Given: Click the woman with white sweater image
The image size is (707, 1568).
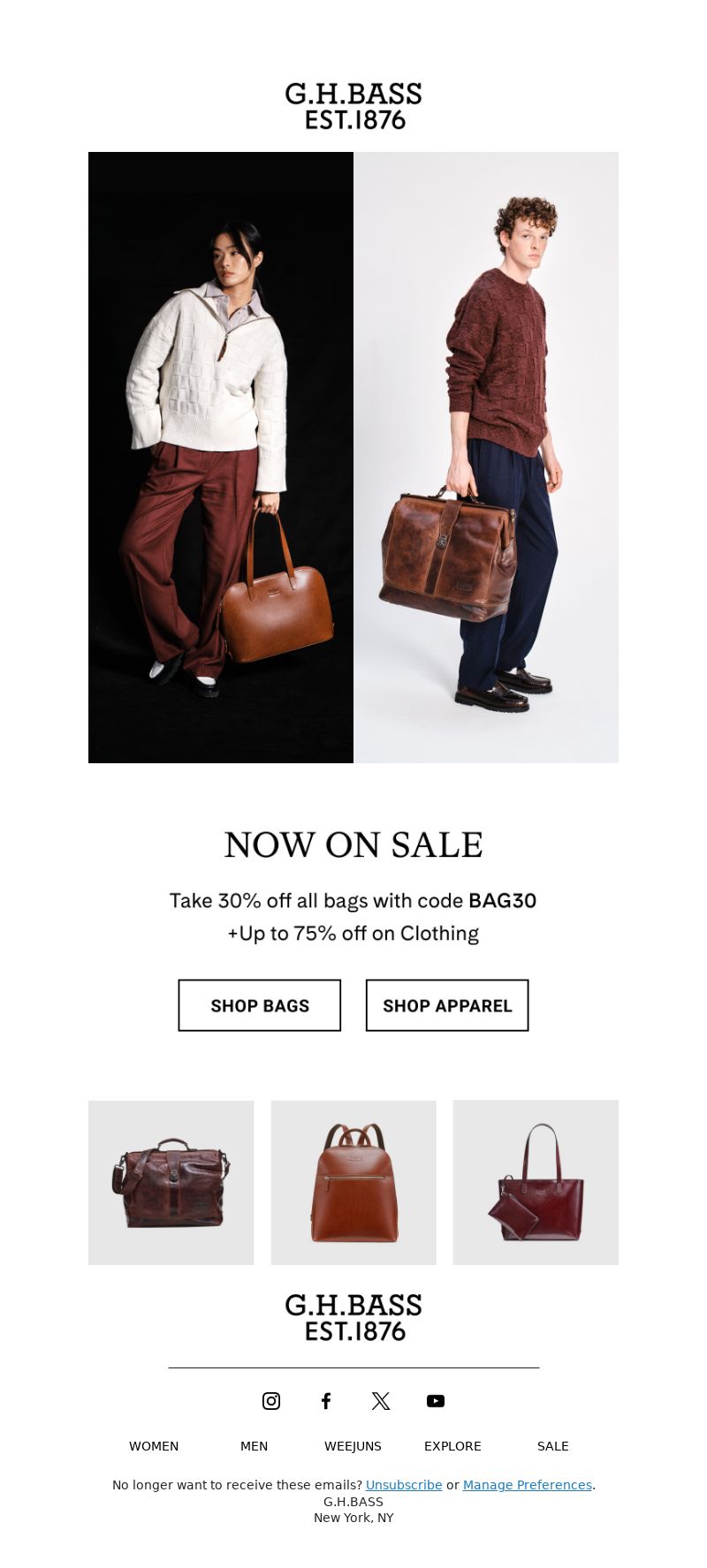Looking at the screenshot, I should [221, 458].
